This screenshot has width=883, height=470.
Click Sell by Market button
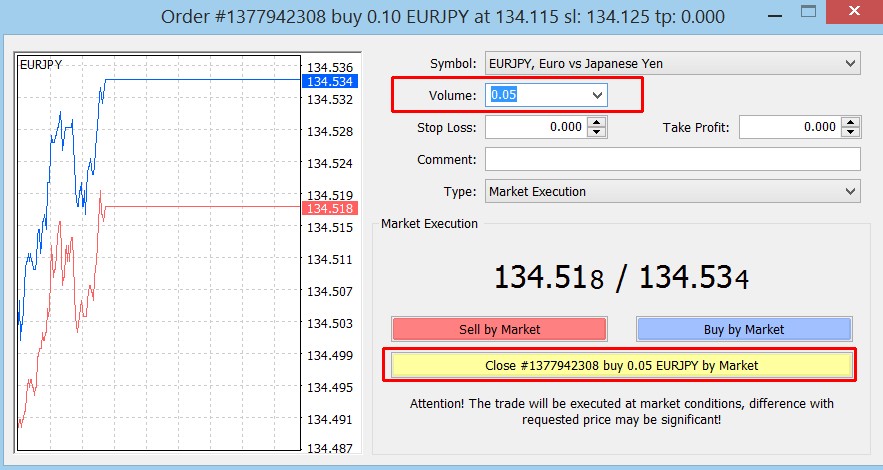500,329
